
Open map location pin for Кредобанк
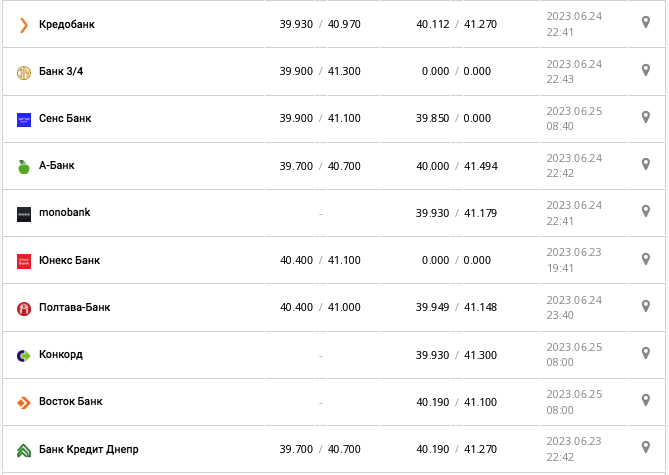[x=646, y=22]
